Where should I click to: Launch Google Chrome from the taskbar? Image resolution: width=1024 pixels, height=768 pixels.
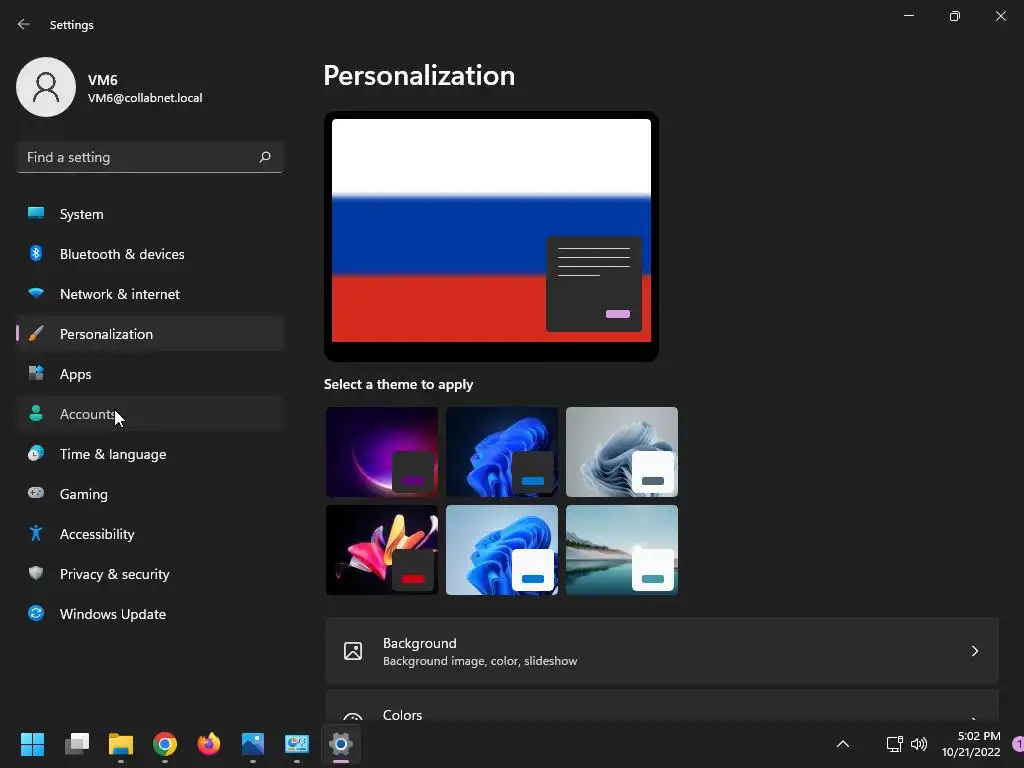pyautogui.click(x=165, y=744)
